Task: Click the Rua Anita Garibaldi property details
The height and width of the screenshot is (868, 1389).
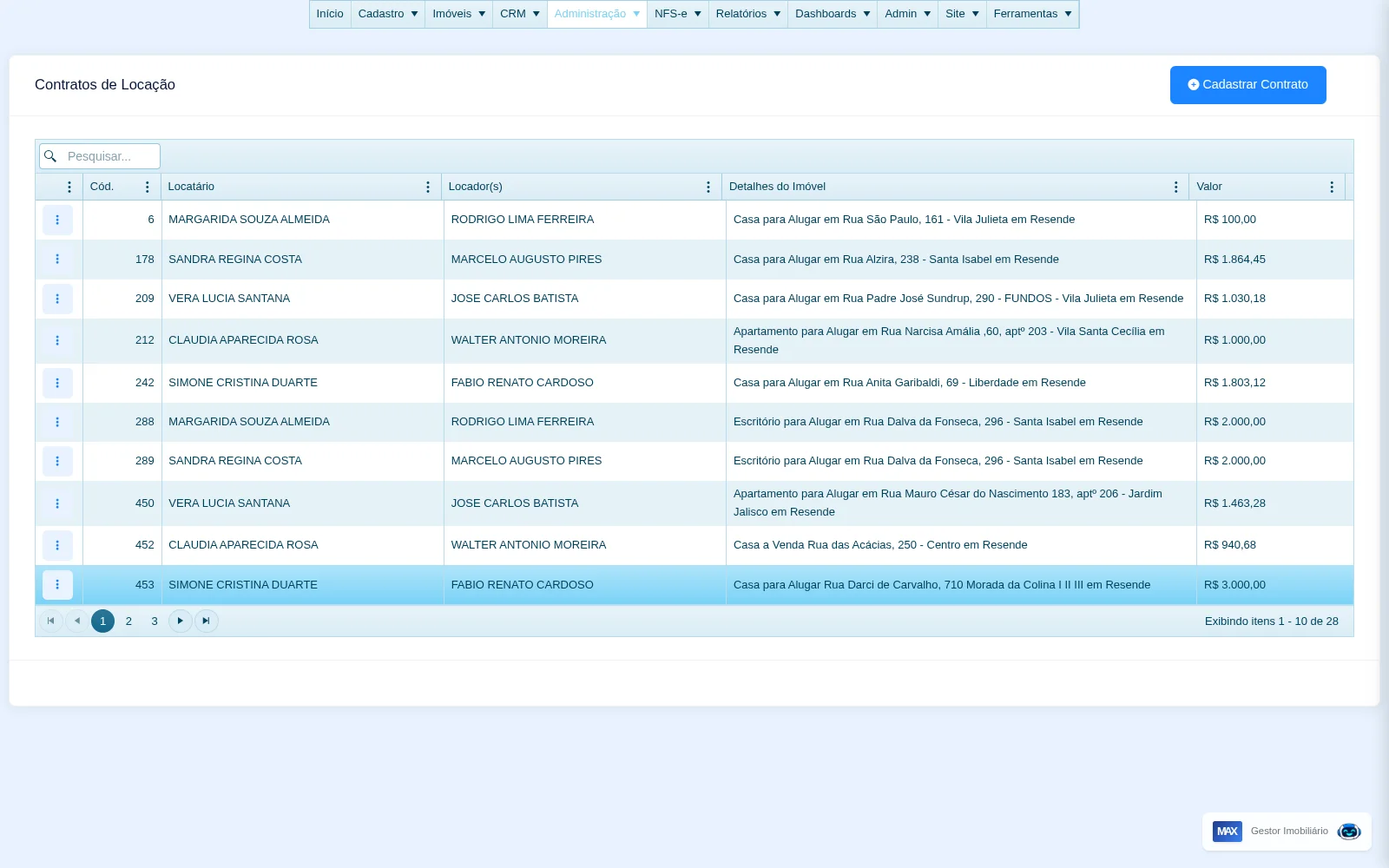Action: coord(910,383)
